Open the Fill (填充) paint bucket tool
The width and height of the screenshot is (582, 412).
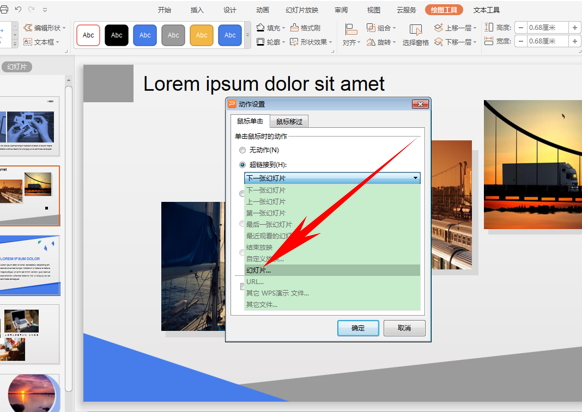point(260,27)
